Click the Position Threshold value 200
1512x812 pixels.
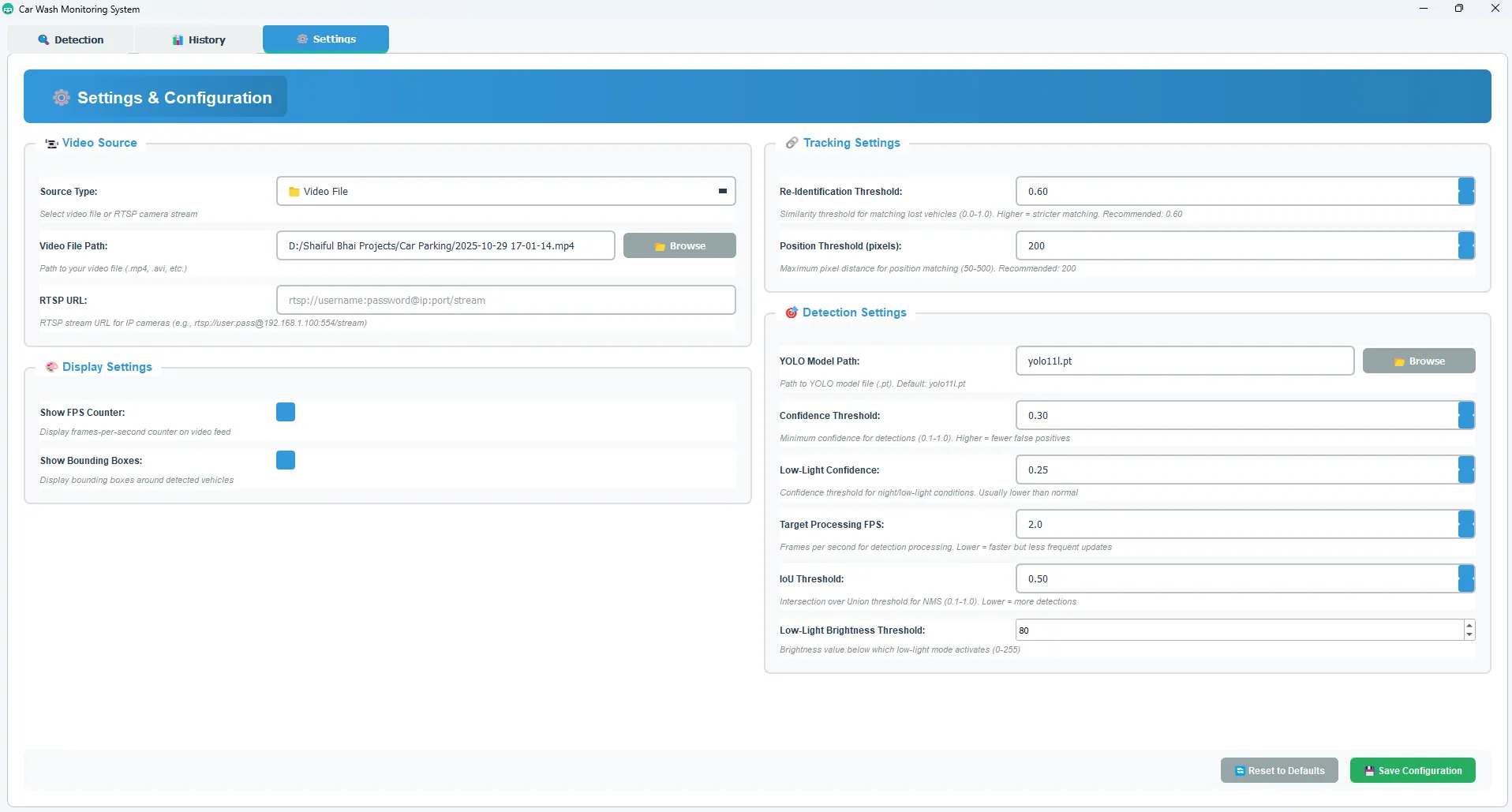point(1036,245)
